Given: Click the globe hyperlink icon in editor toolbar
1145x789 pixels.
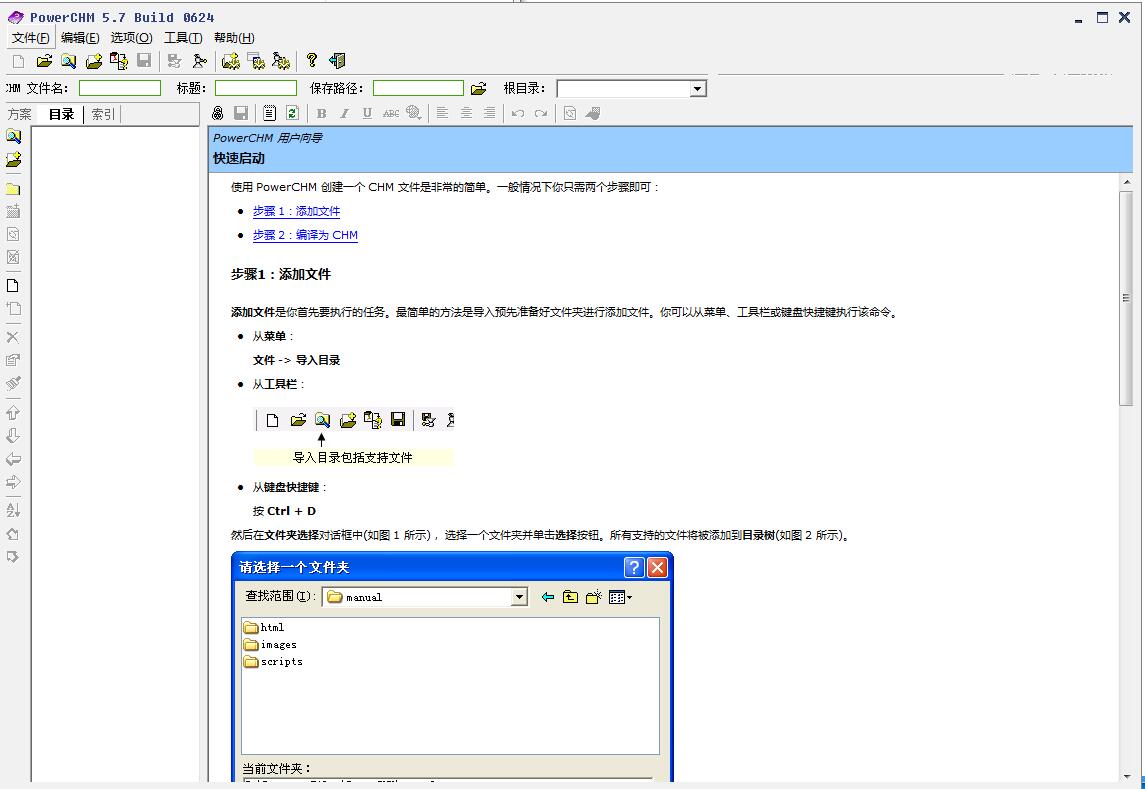Looking at the screenshot, I should (414, 113).
